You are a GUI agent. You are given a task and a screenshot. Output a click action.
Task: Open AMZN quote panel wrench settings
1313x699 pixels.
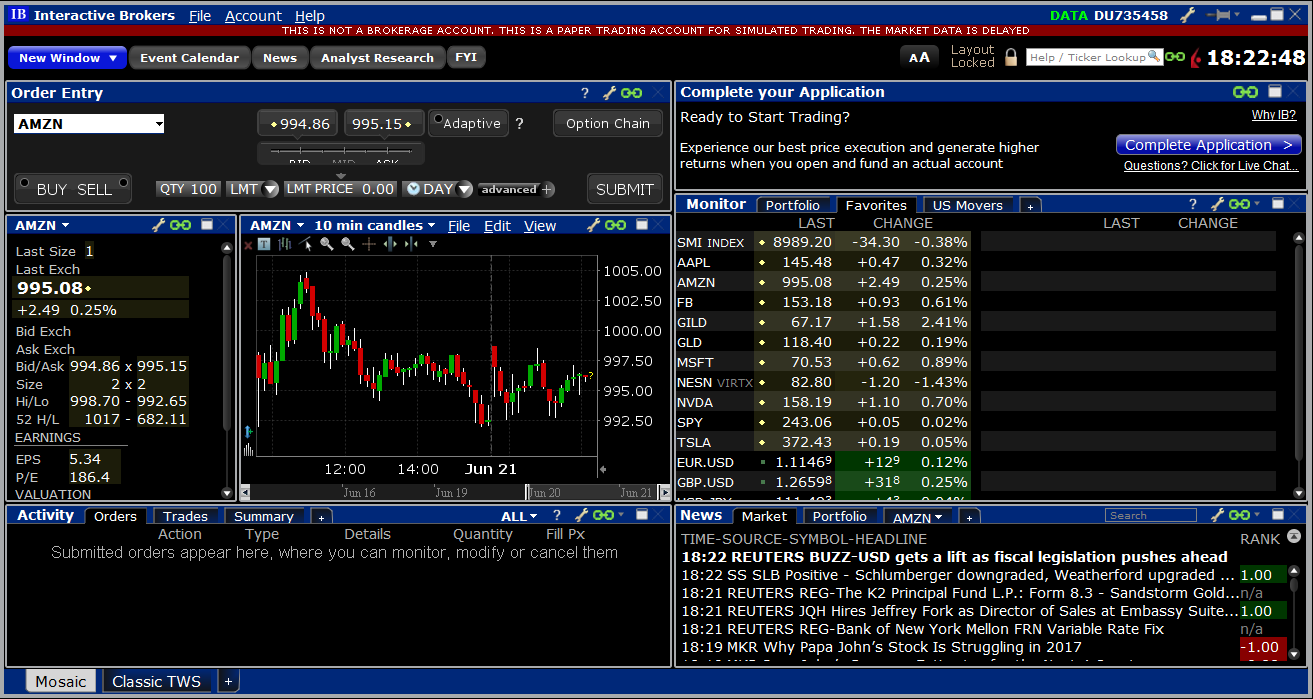(158, 225)
